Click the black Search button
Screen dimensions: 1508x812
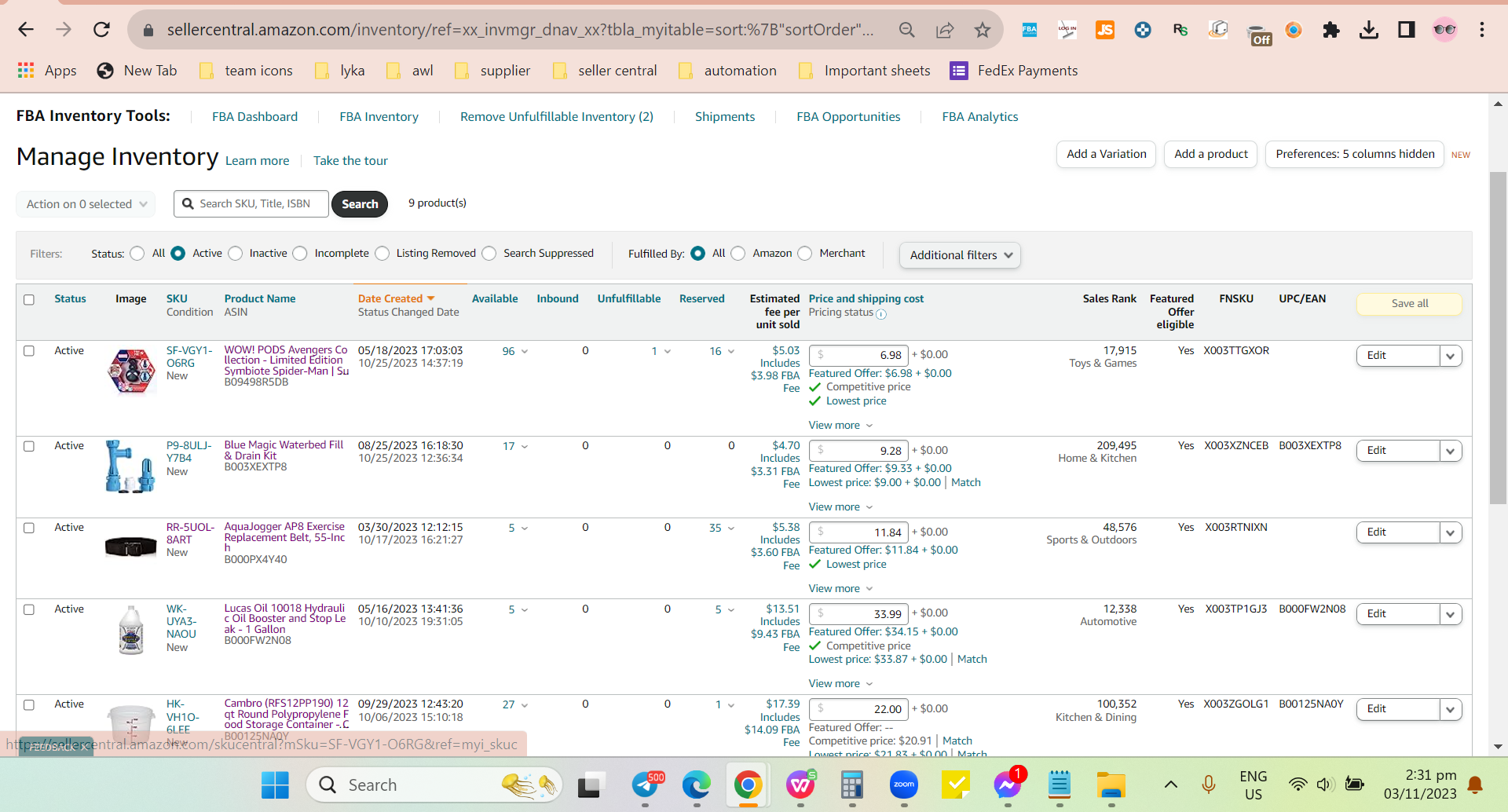pos(360,204)
